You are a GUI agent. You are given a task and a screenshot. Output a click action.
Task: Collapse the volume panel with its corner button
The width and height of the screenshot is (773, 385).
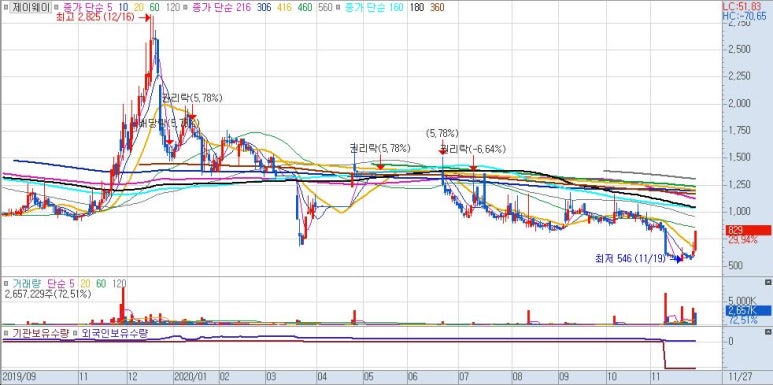pyautogui.click(x=768, y=282)
